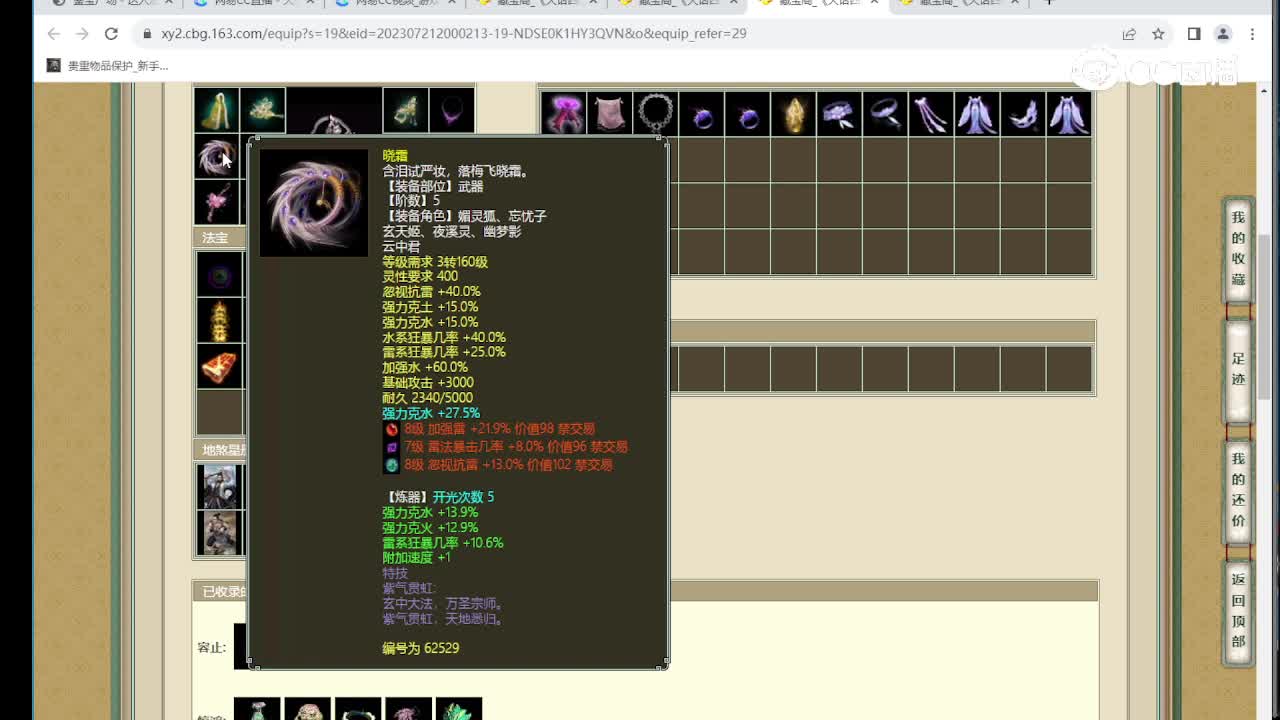Pick the white ribbon tassel inventory item
1280x720 pixels.
point(932,114)
